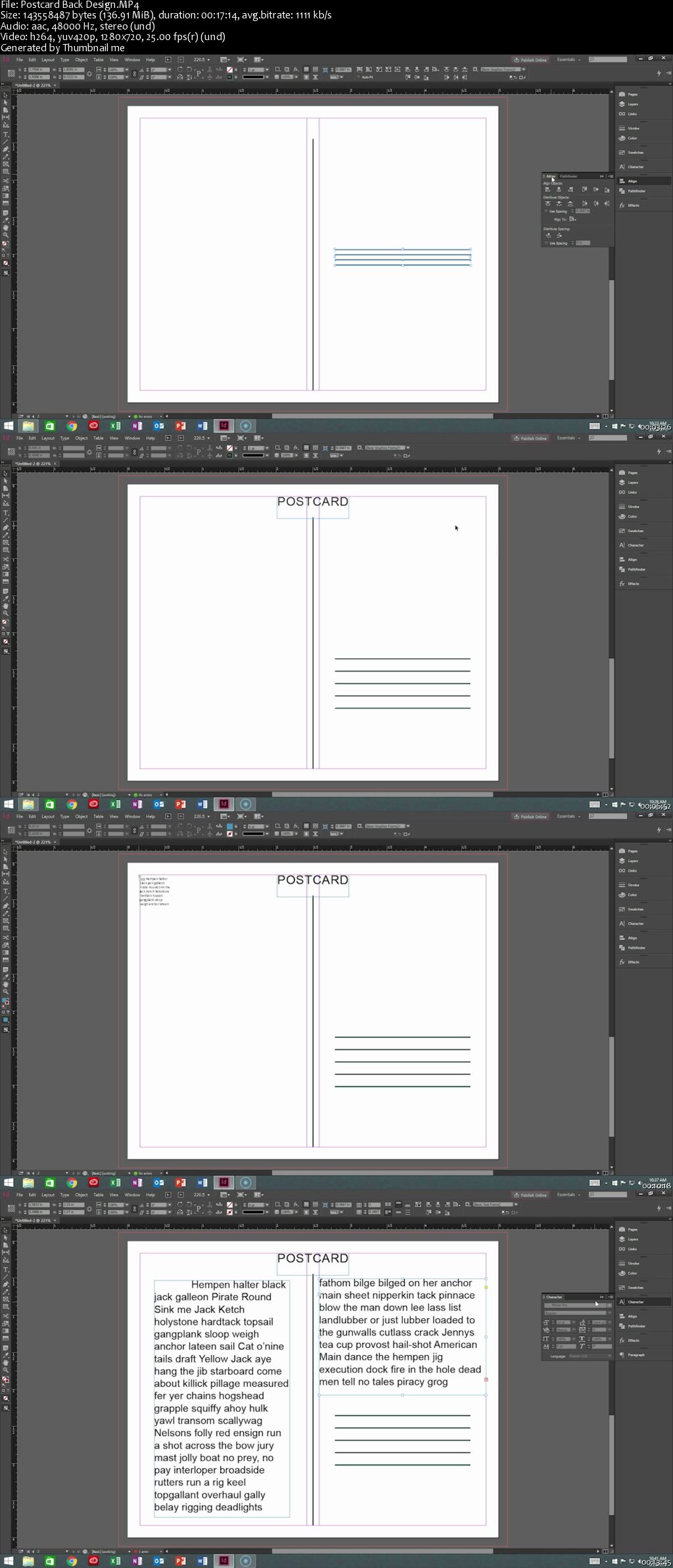
Task: Click the search field in the 00:03:26 frame
Action: [x=608, y=60]
